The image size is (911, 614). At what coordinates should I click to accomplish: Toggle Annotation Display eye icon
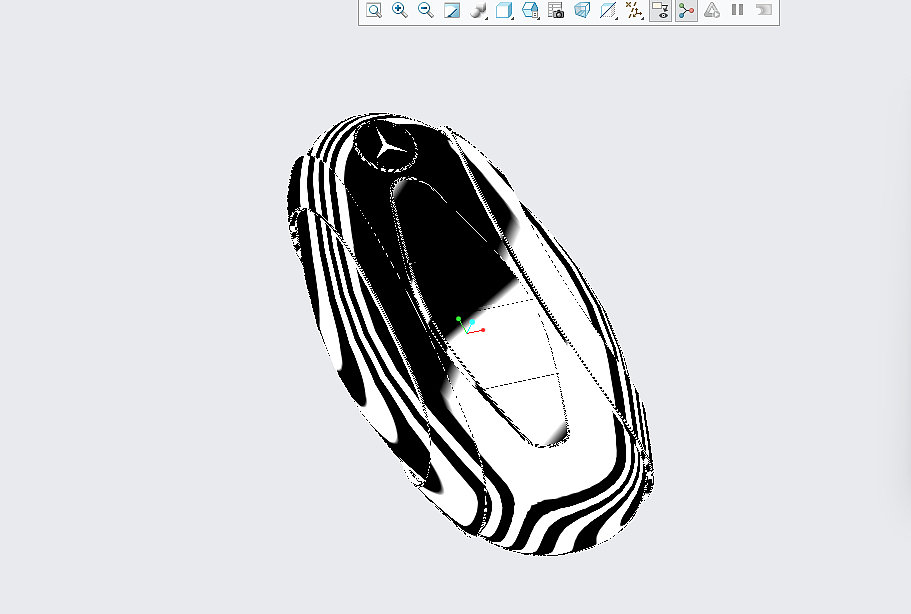tap(660, 11)
